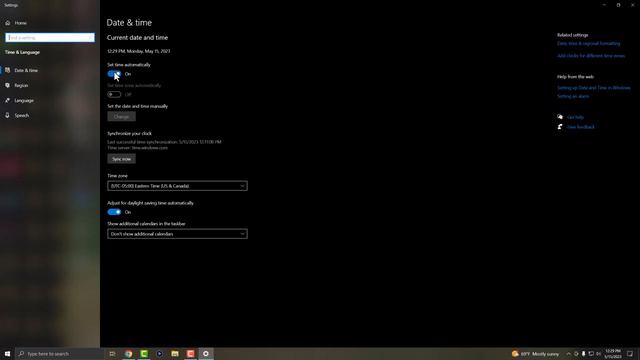Viewport: 640px width, 360px height.
Task: Click the network icon in system tray
Action: [x=591, y=354]
